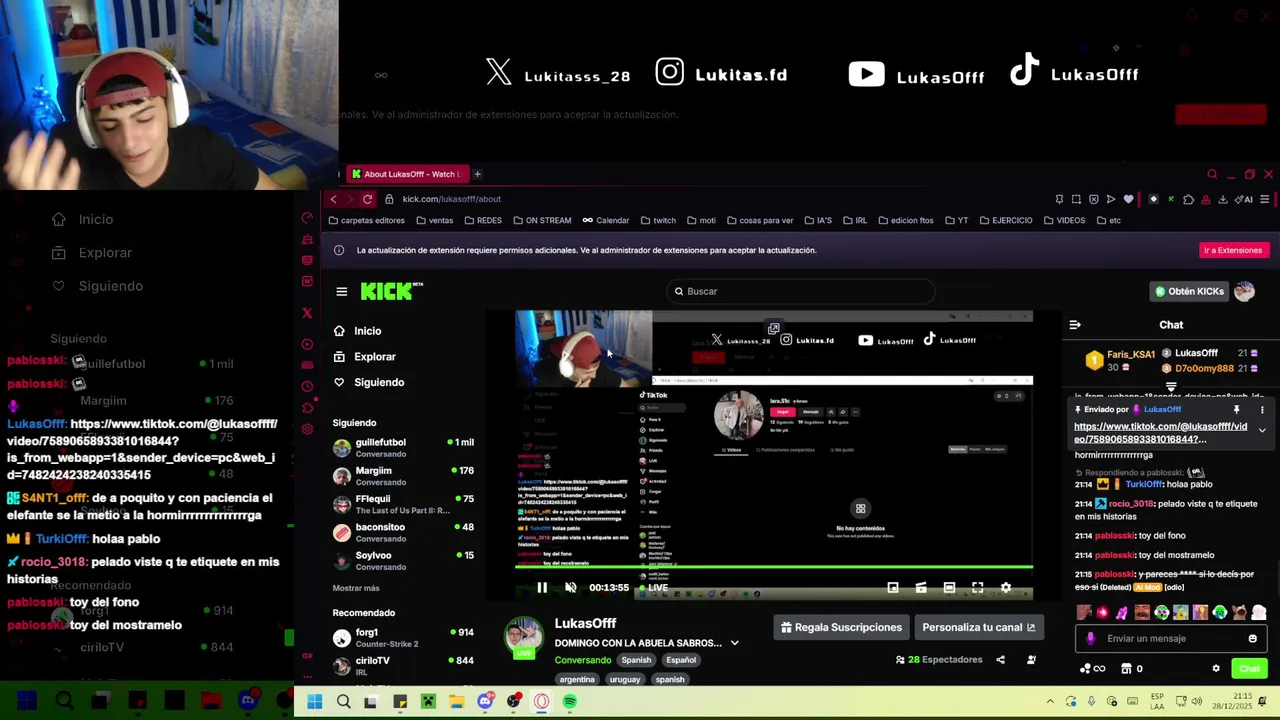Open pinned message options menu
This screenshot has height=720, width=1280.
(1262, 410)
